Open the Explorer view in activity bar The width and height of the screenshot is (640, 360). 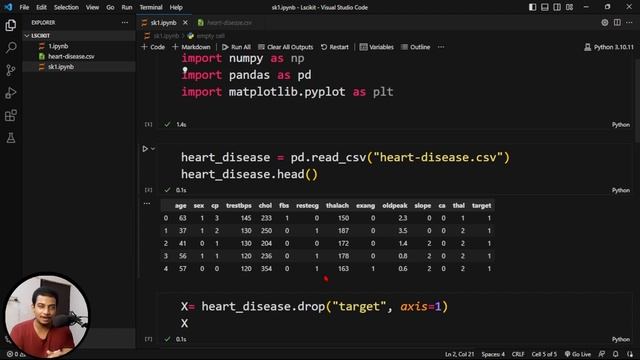pos(11,25)
